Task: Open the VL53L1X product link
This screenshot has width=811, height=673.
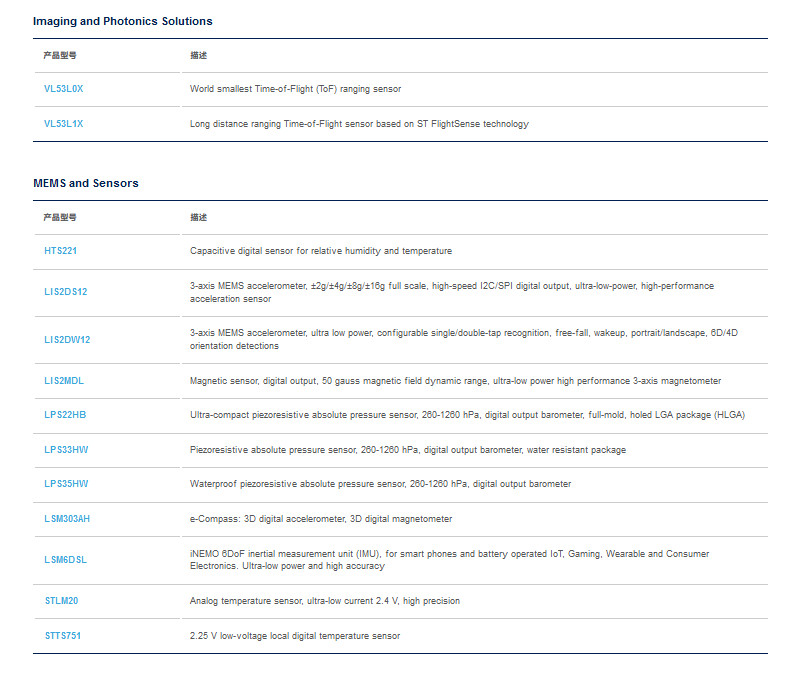Action: (x=63, y=124)
